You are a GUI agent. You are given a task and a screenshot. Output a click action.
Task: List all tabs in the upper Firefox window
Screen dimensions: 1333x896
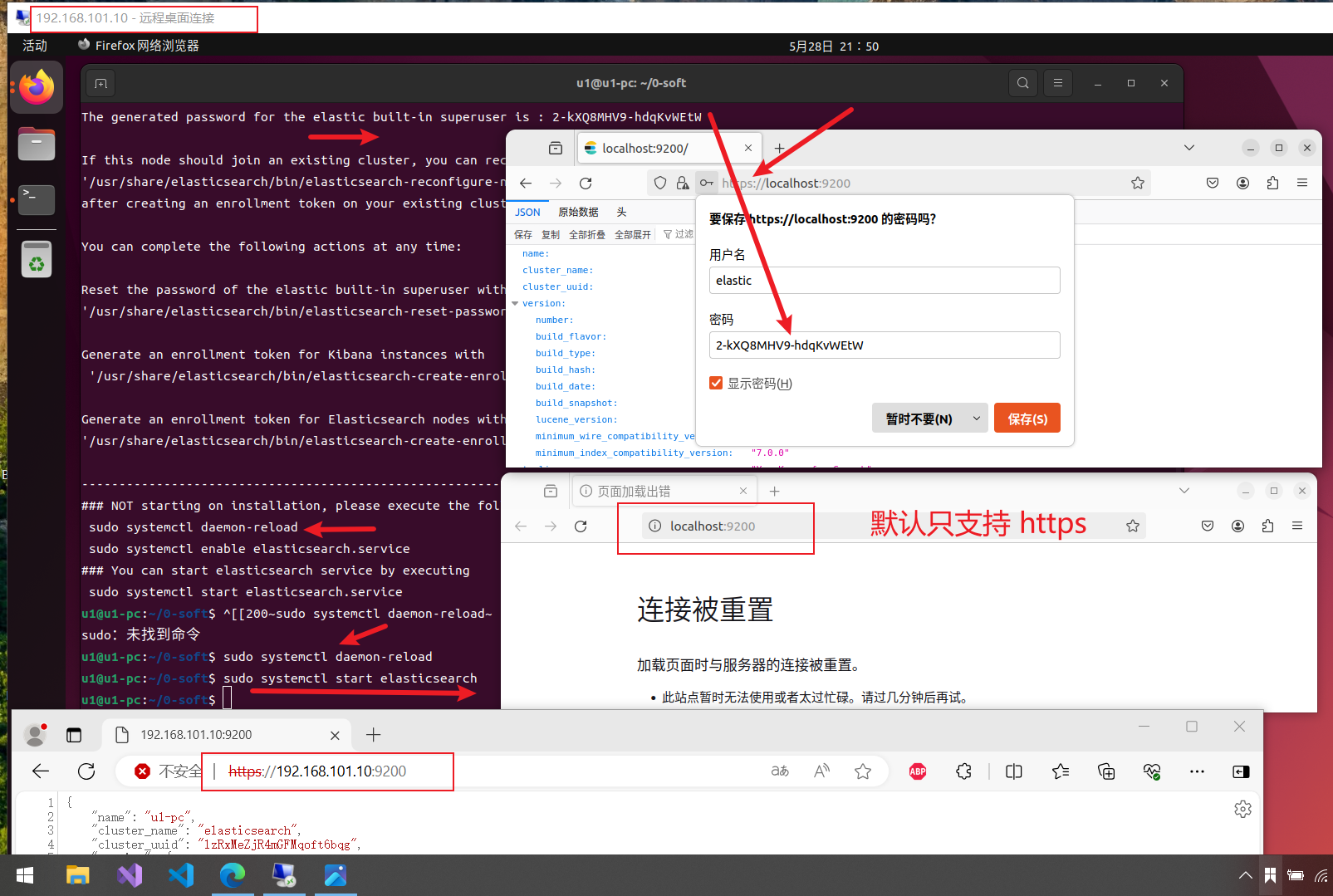1189,148
